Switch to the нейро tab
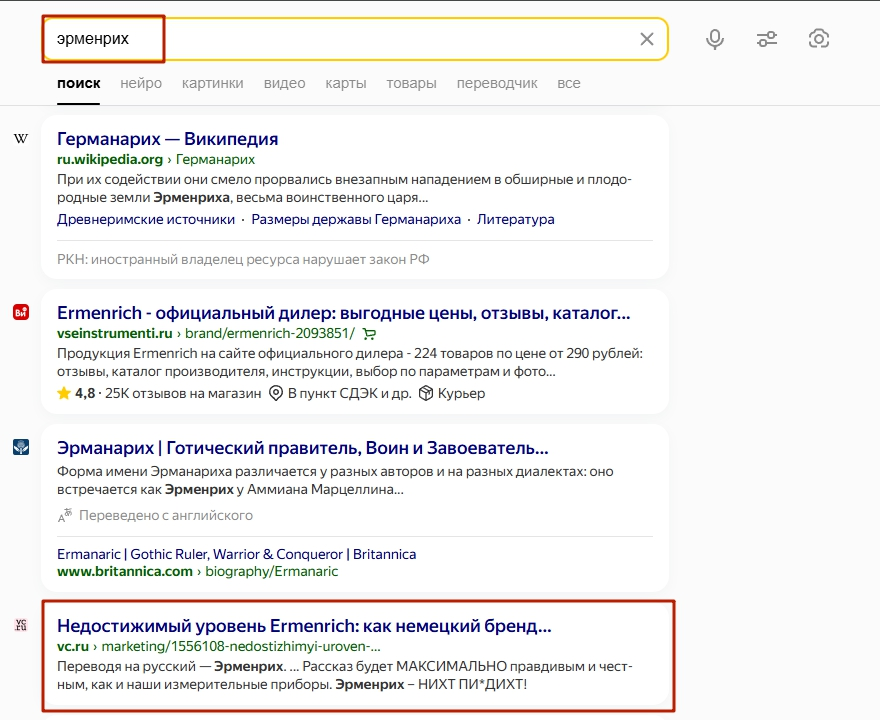880x720 pixels. [141, 83]
